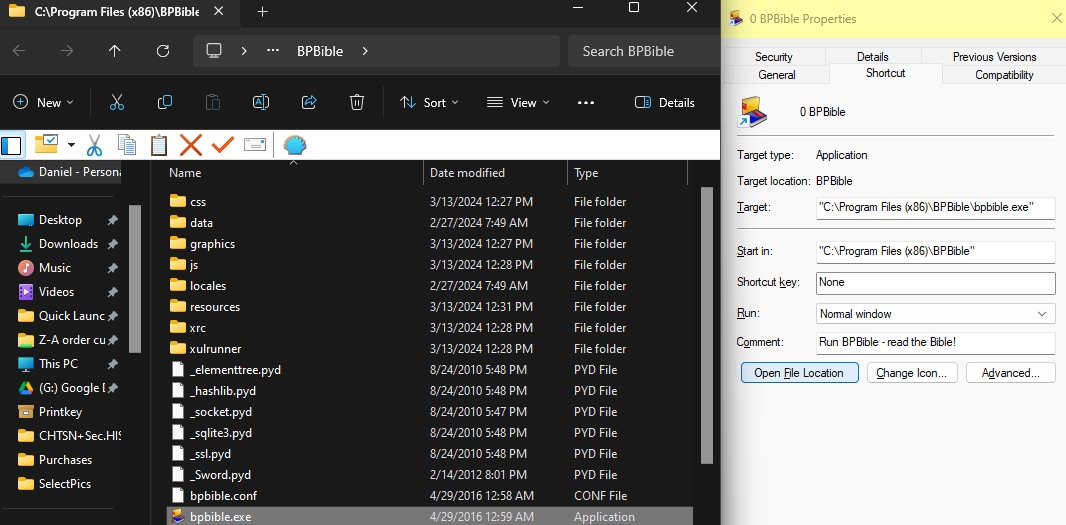Open the See more ellipsis menu
The height and width of the screenshot is (525, 1066).
pyautogui.click(x=586, y=103)
